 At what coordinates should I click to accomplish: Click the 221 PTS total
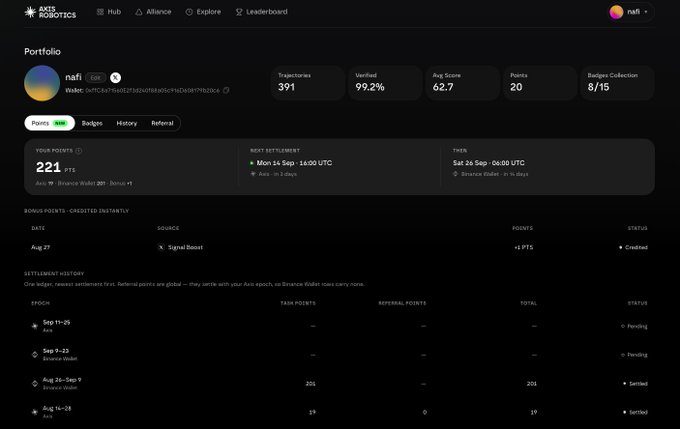pos(56,167)
